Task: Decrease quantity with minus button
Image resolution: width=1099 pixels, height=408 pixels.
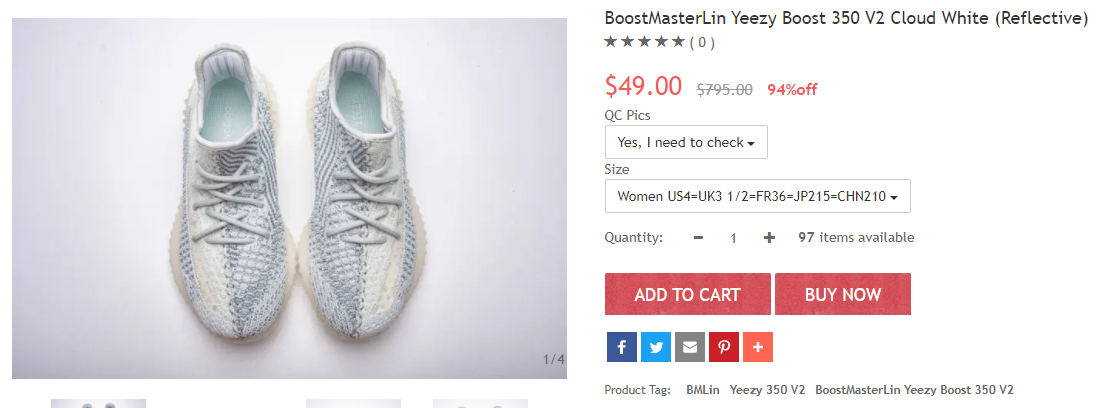Action: pyautogui.click(x=698, y=238)
